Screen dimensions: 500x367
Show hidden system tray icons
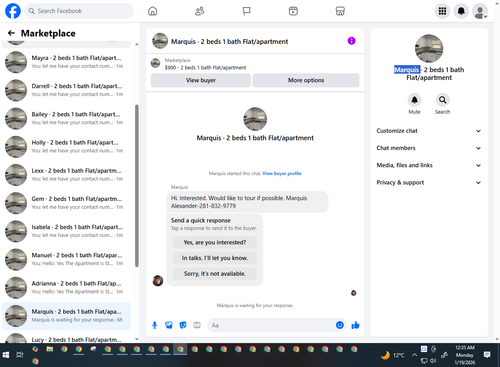coord(414,355)
